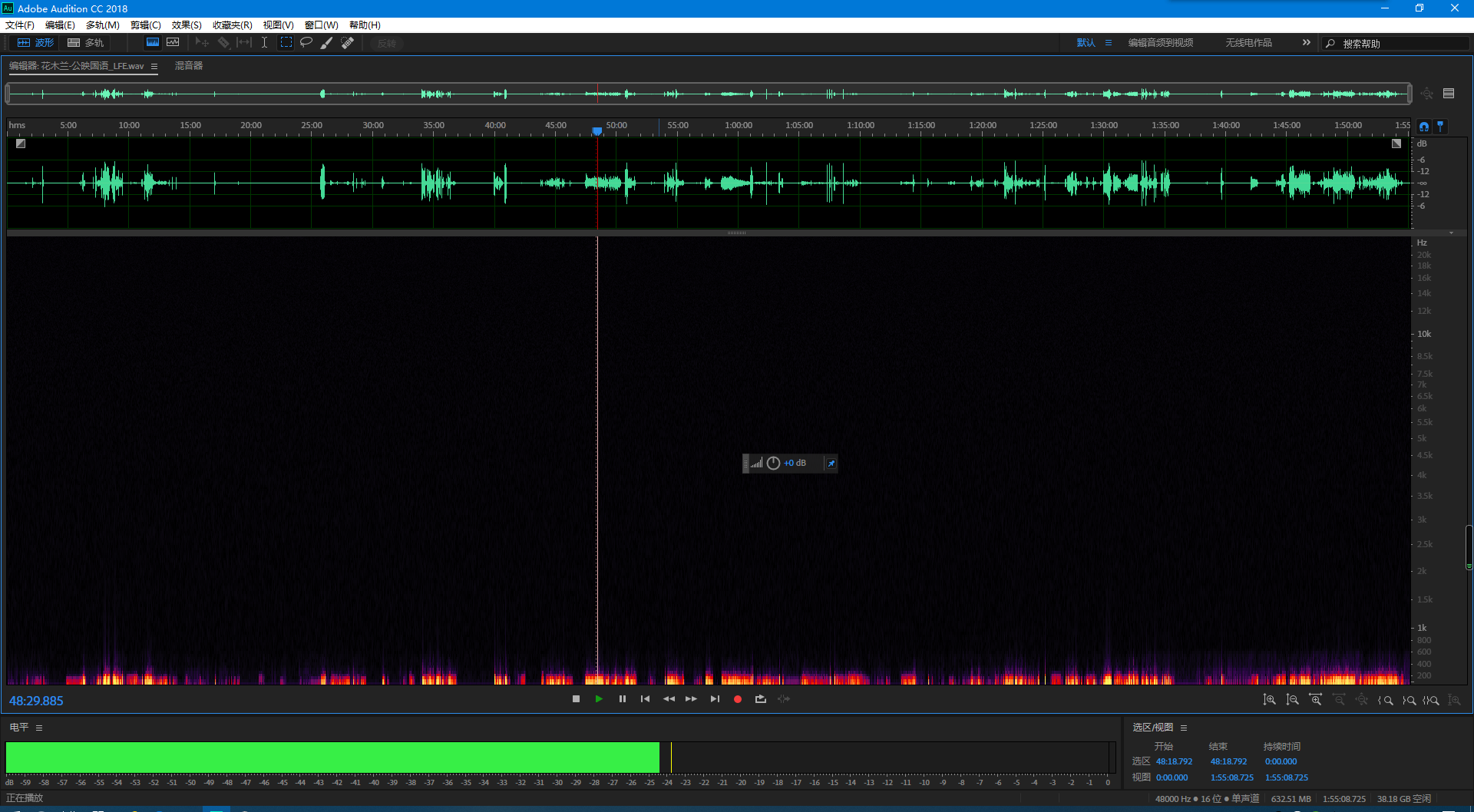
Task: Switch to the 混音器 tab
Action: coord(189,66)
